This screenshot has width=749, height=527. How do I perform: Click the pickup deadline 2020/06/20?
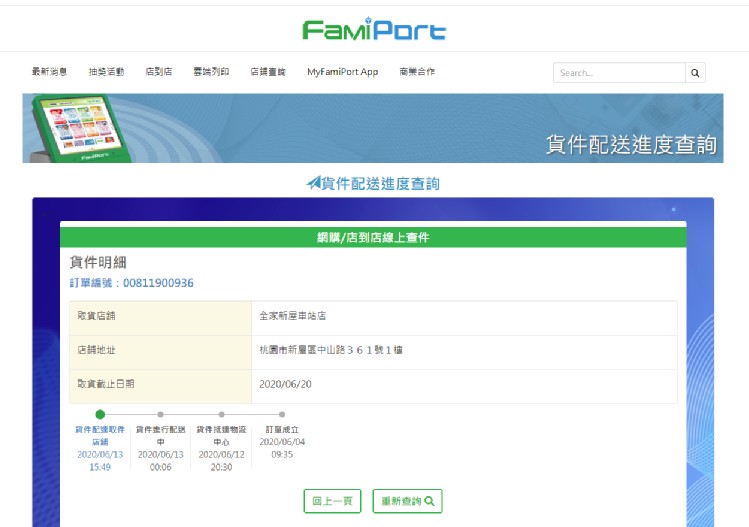285,384
